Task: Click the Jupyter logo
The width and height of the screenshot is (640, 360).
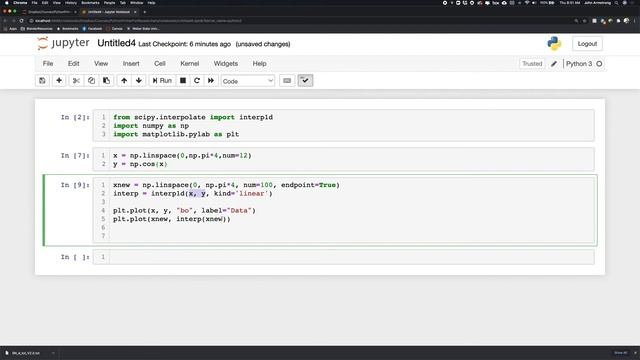Action: [x=63, y=43]
